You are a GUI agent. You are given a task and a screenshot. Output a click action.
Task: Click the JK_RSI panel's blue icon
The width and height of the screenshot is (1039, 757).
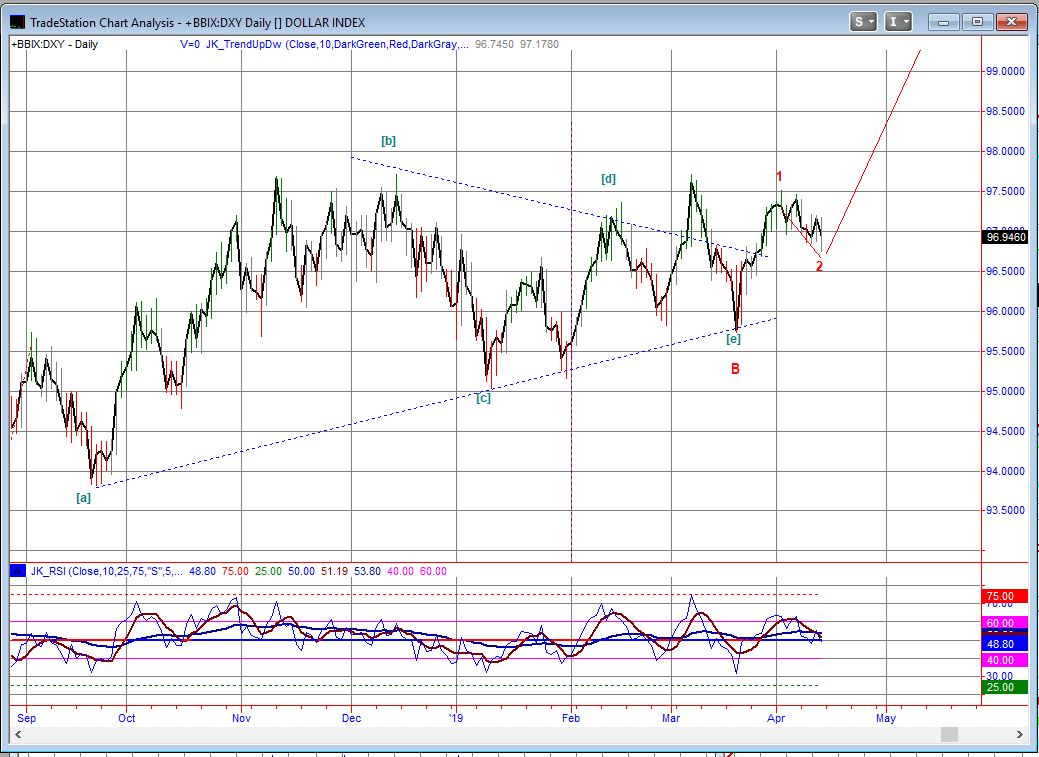(17, 571)
